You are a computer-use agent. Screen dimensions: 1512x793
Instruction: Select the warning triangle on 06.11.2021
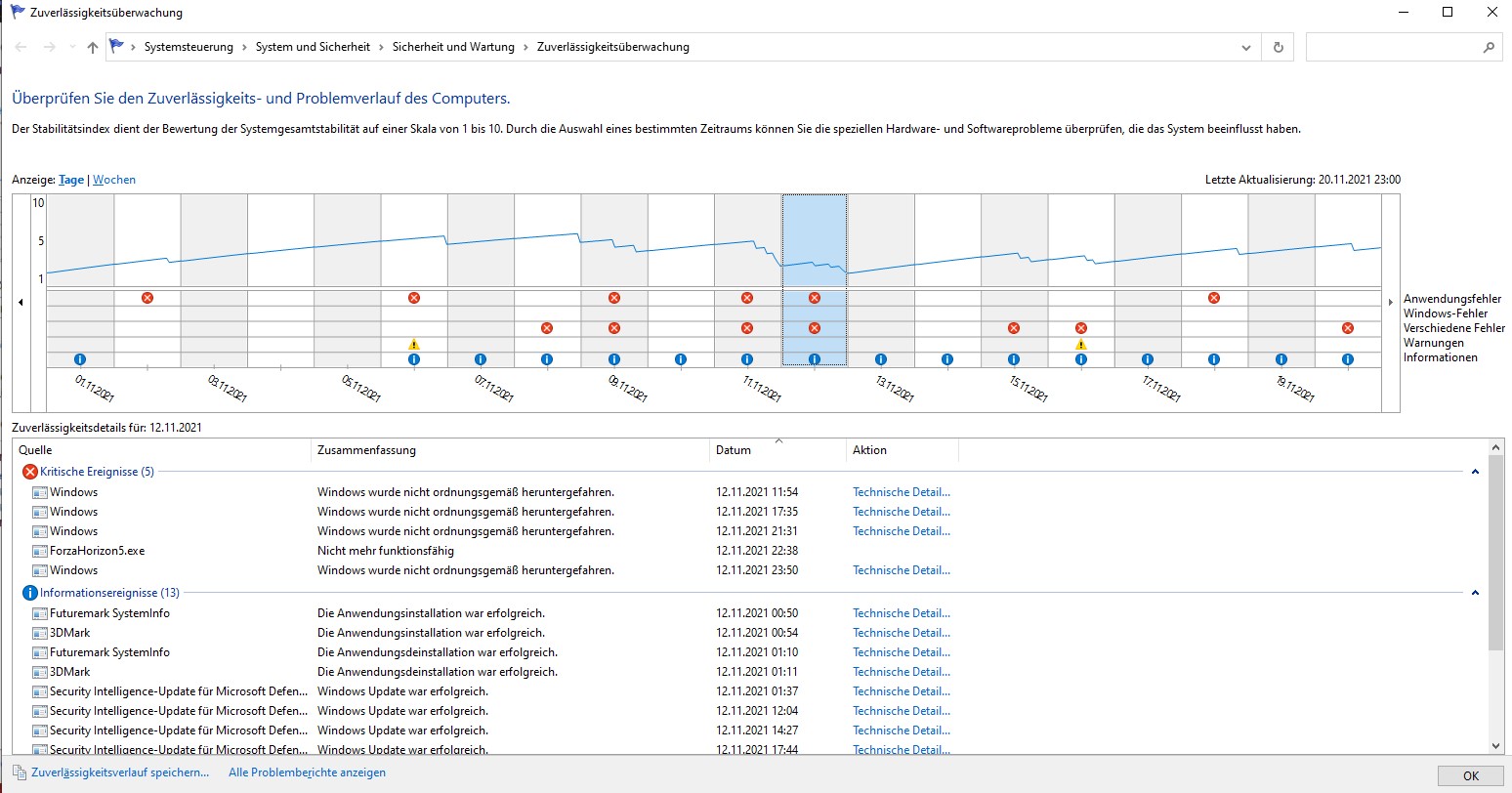[414, 344]
